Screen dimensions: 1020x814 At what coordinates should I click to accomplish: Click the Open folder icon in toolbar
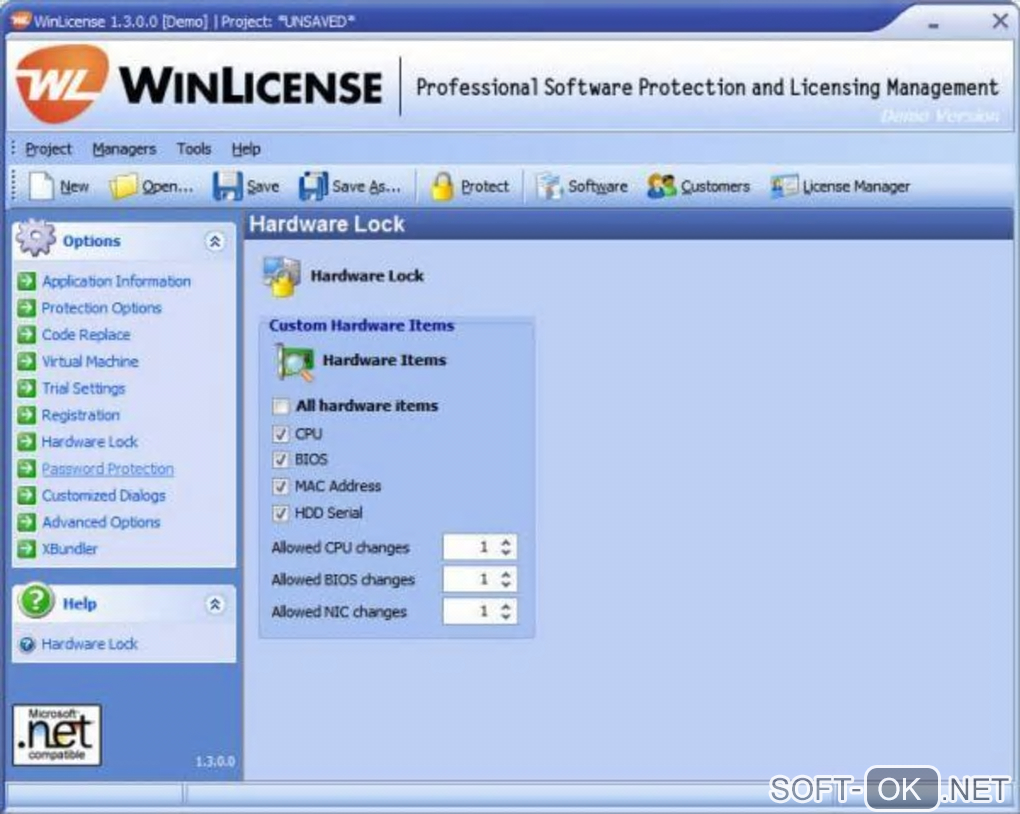(x=123, y=186)
